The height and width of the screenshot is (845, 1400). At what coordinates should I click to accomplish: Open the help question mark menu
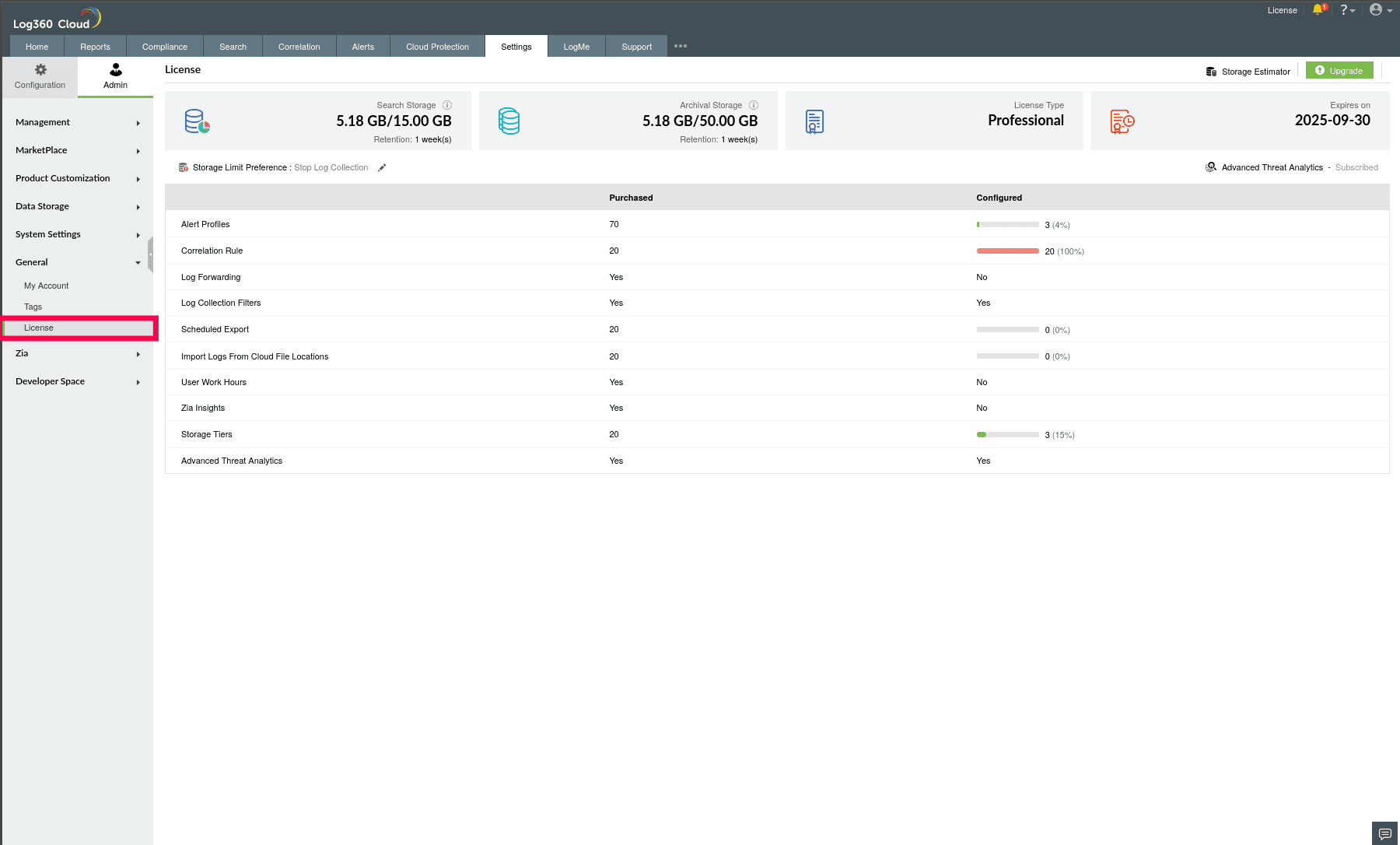click(1347, 10)
